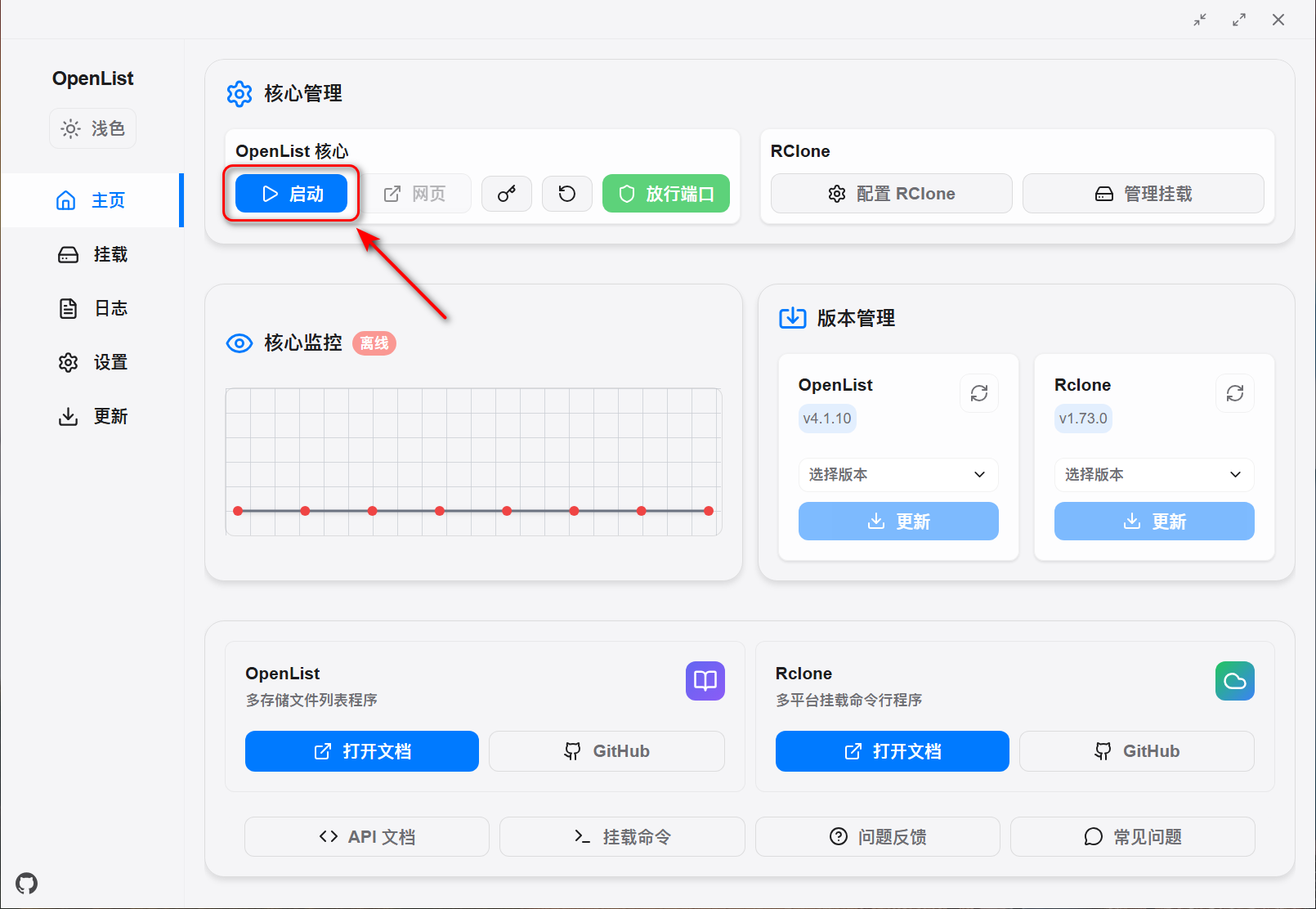Image resolution: width=1316 pixels, height=909 pixels.
Task: Refresh the OpenList version info
Action: pyautogui.click(x=978, y=393)
